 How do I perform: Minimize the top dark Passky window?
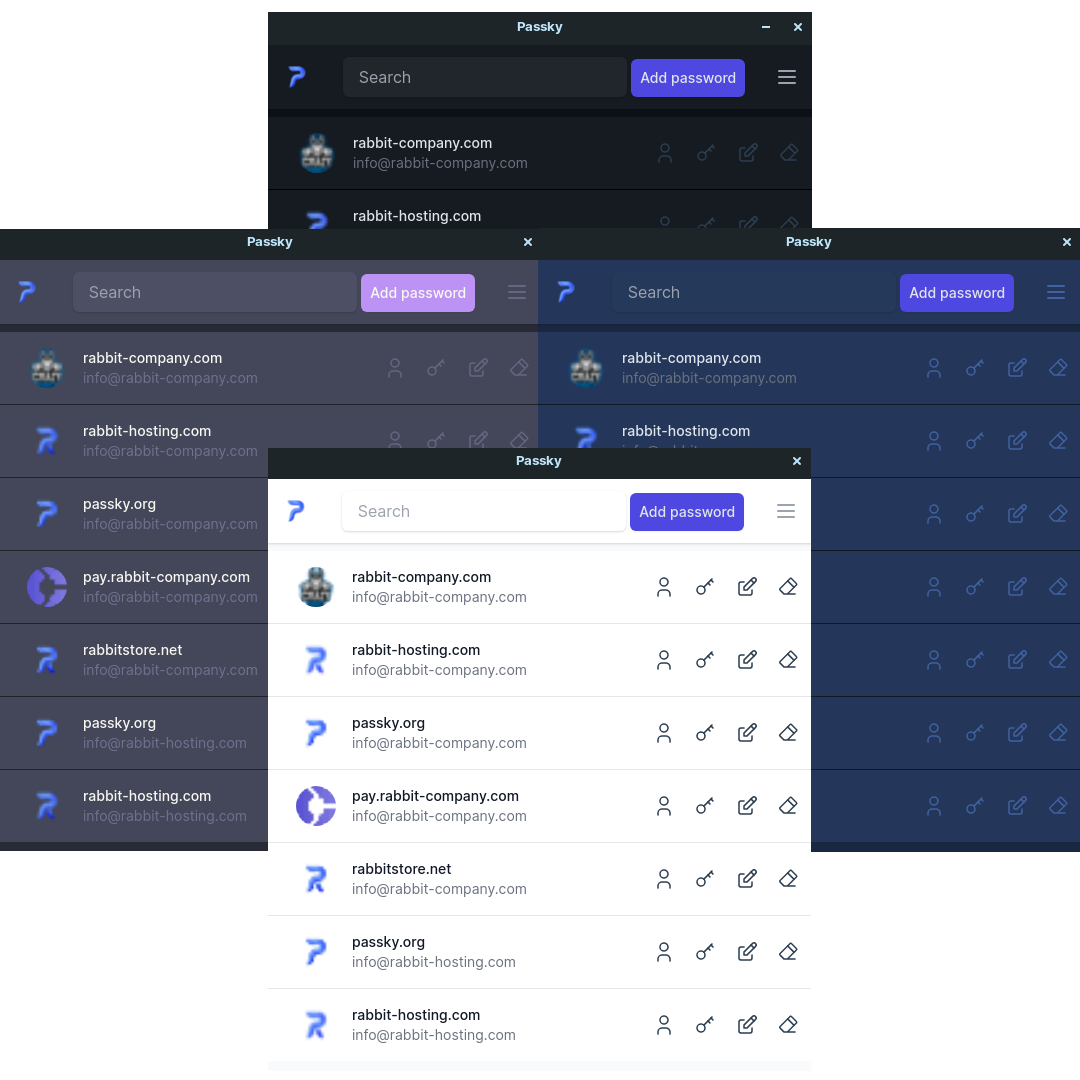pos(766,27)
